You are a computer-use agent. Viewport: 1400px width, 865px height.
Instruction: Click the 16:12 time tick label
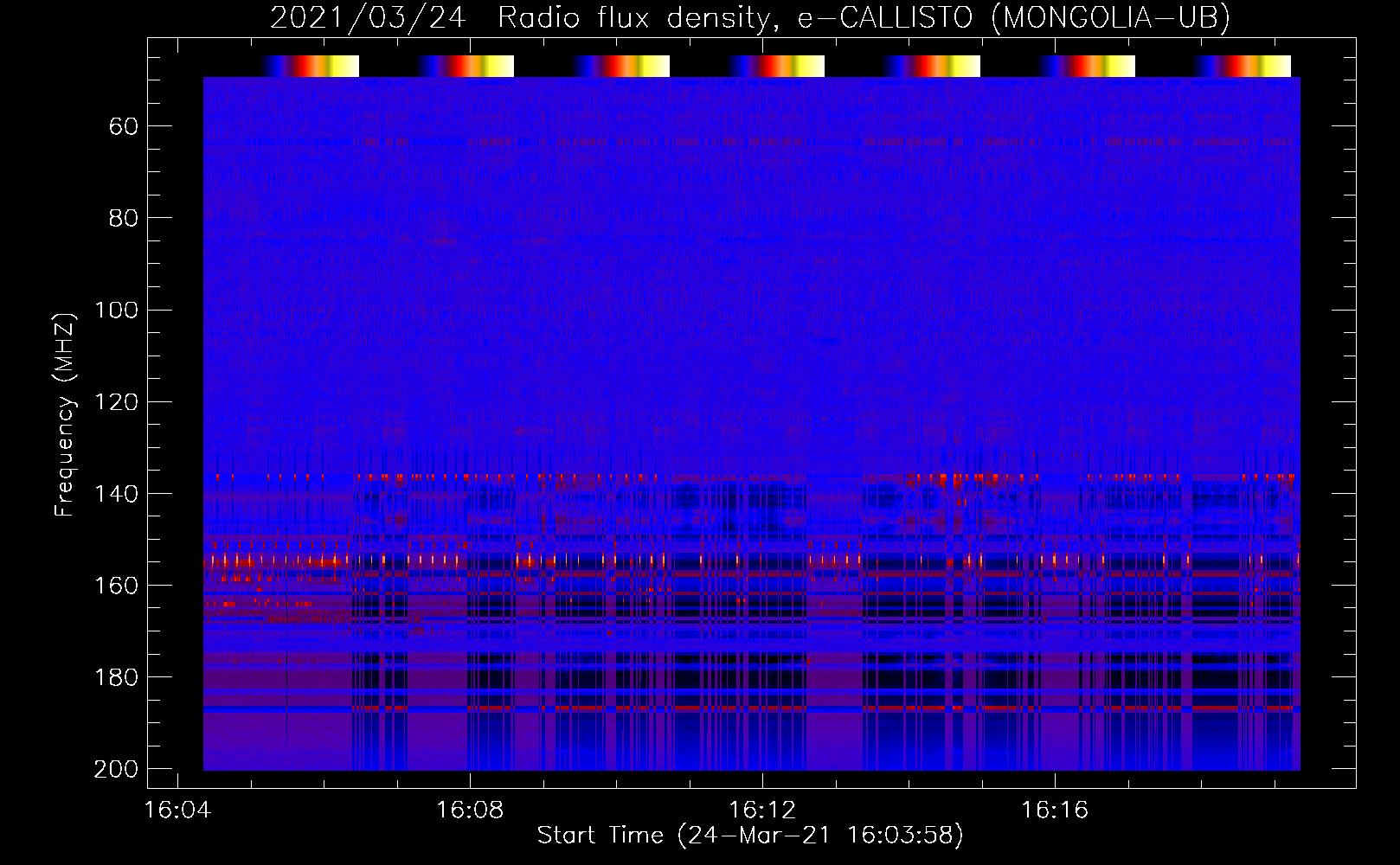(x=762, y=811)
